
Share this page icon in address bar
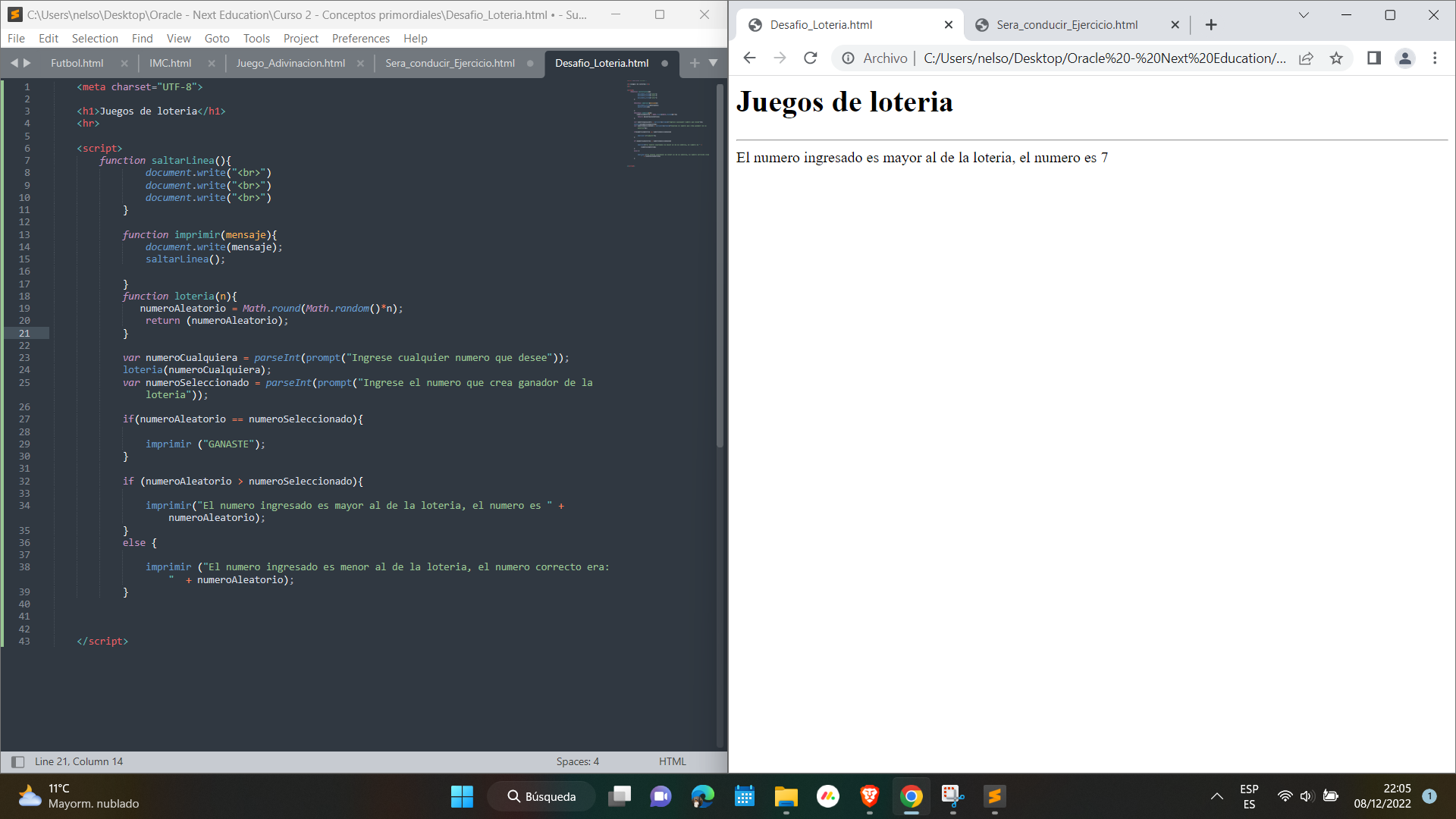click(1306, 58)
